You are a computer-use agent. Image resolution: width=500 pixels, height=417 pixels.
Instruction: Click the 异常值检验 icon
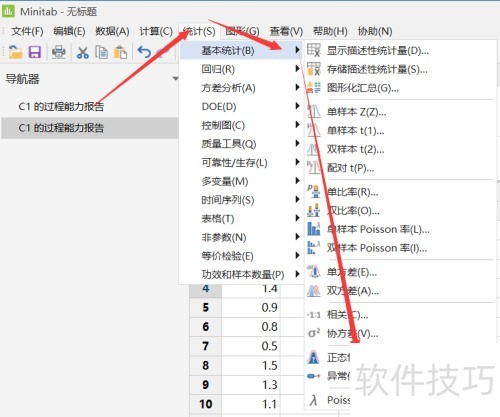tap(313, 376)
